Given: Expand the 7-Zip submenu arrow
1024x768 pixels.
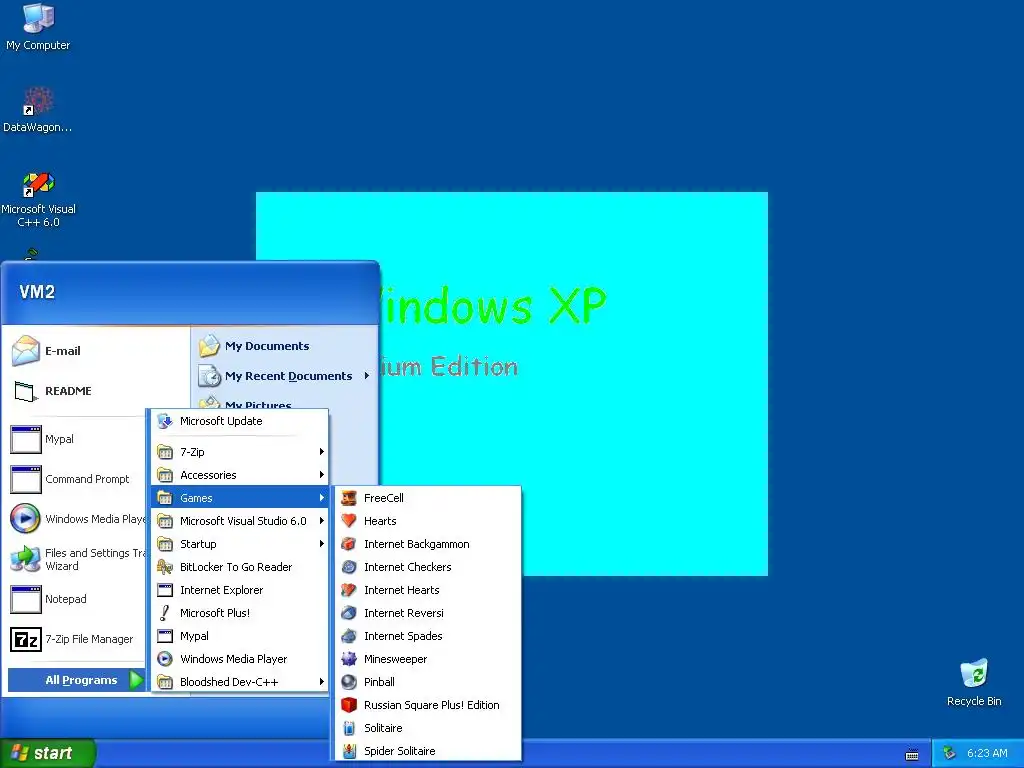Looking at the screenshot, I should pos(321,451).
